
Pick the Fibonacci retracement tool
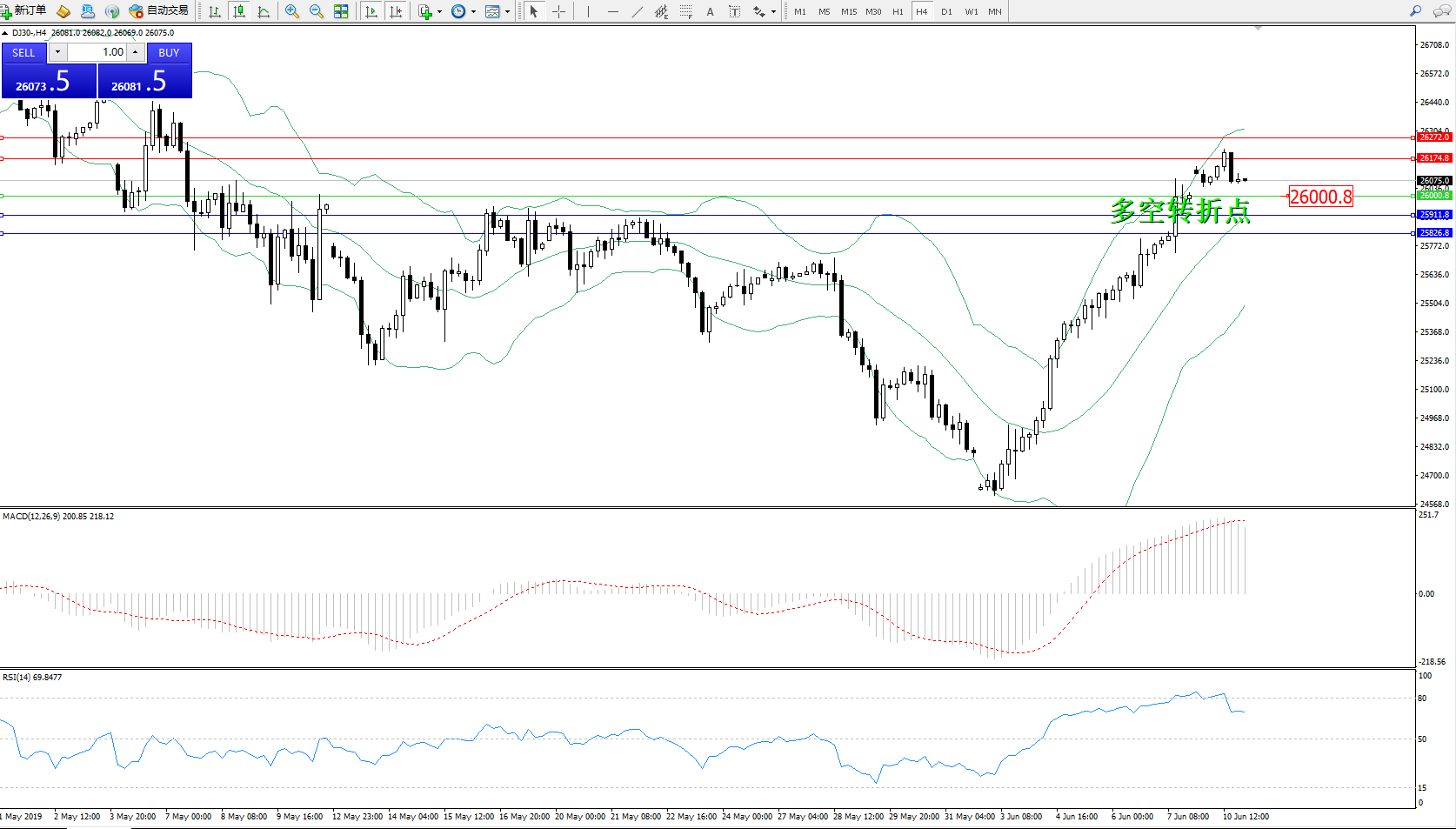[x=686, y=11]
